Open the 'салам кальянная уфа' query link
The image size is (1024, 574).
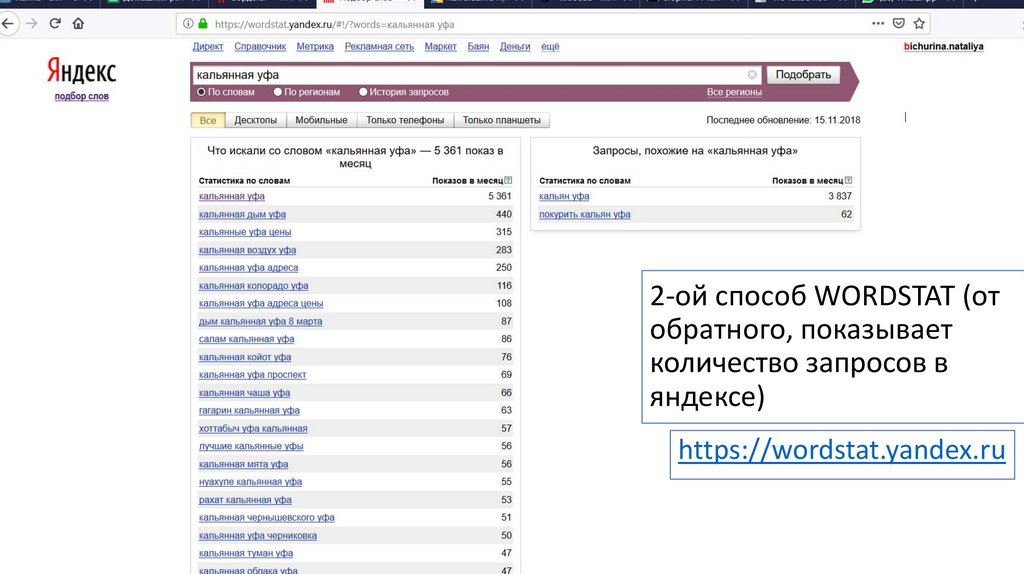coord(246,339)
